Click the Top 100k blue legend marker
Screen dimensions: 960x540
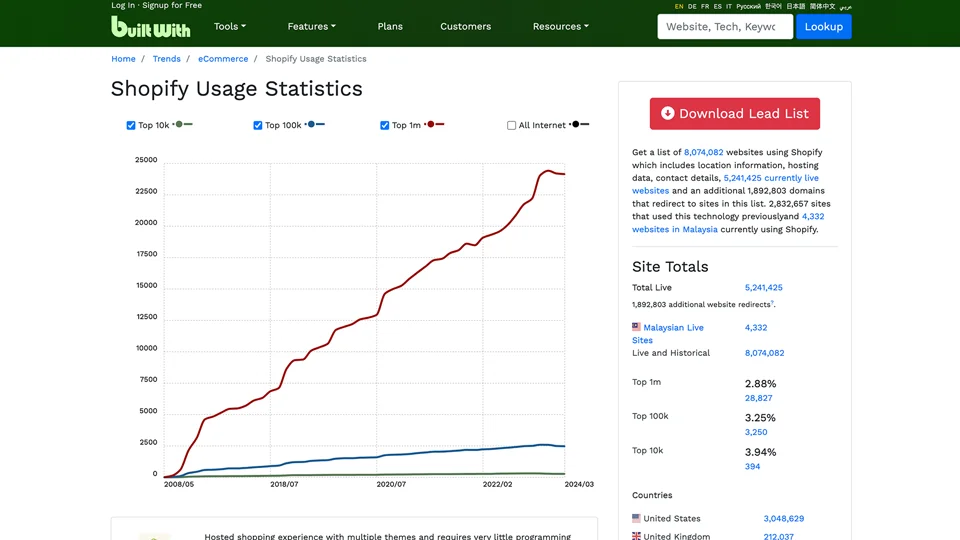tap(315, 124)
